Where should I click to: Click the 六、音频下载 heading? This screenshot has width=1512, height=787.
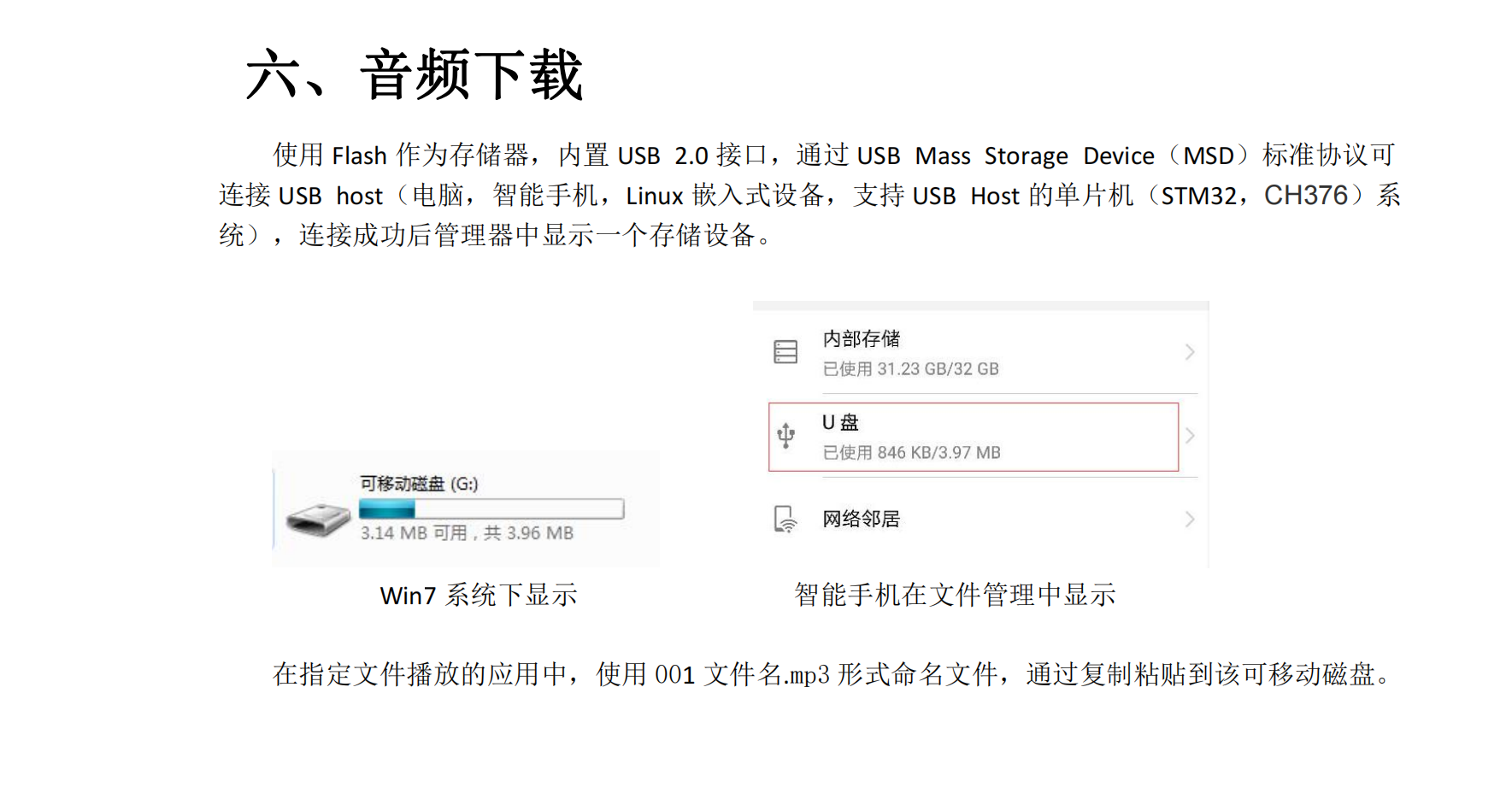415,75
